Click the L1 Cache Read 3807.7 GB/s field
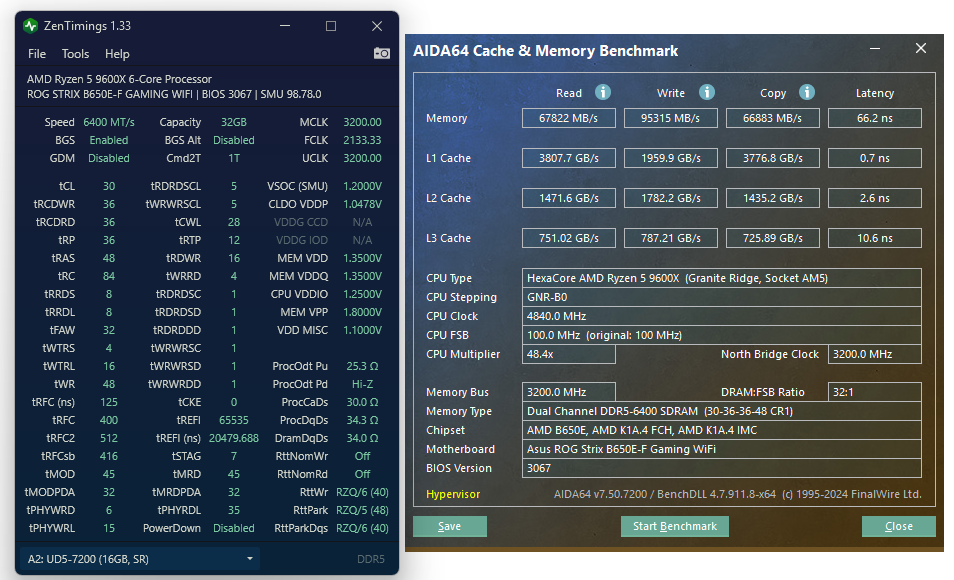This screenshot has height=580, width=954. pos(569,158)
